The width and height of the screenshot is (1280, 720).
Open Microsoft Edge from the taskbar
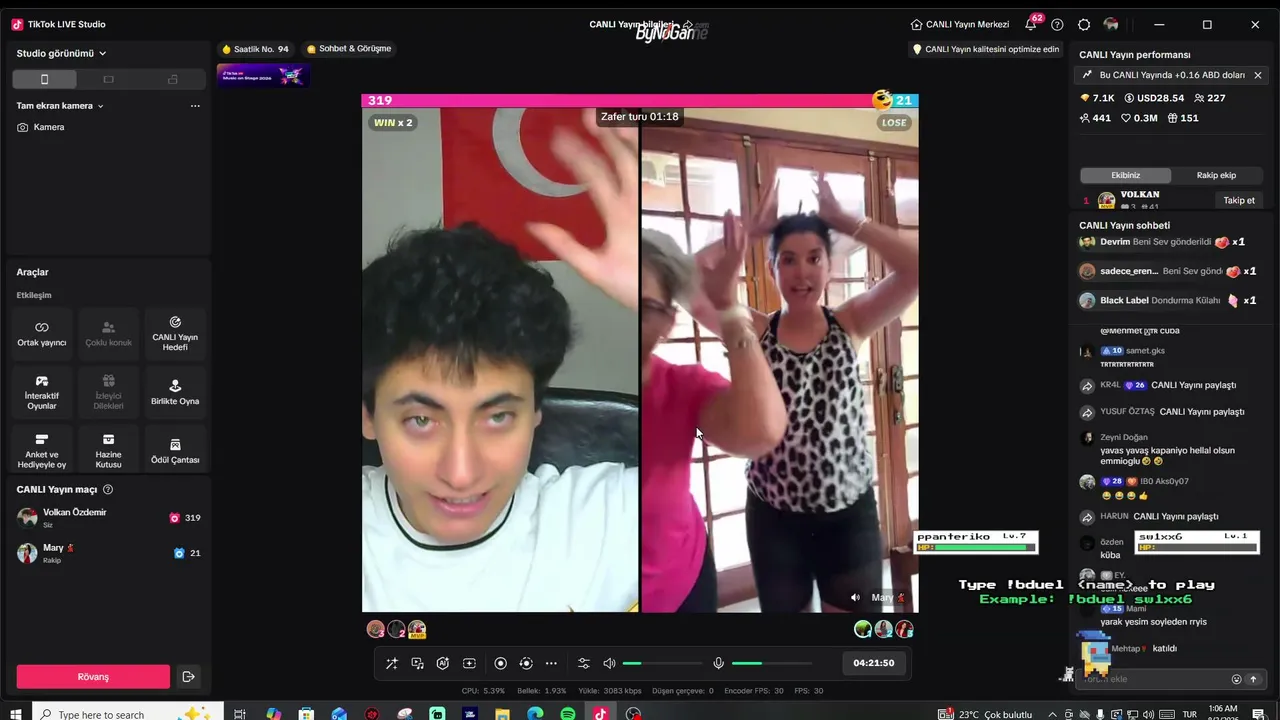point(535,714)
